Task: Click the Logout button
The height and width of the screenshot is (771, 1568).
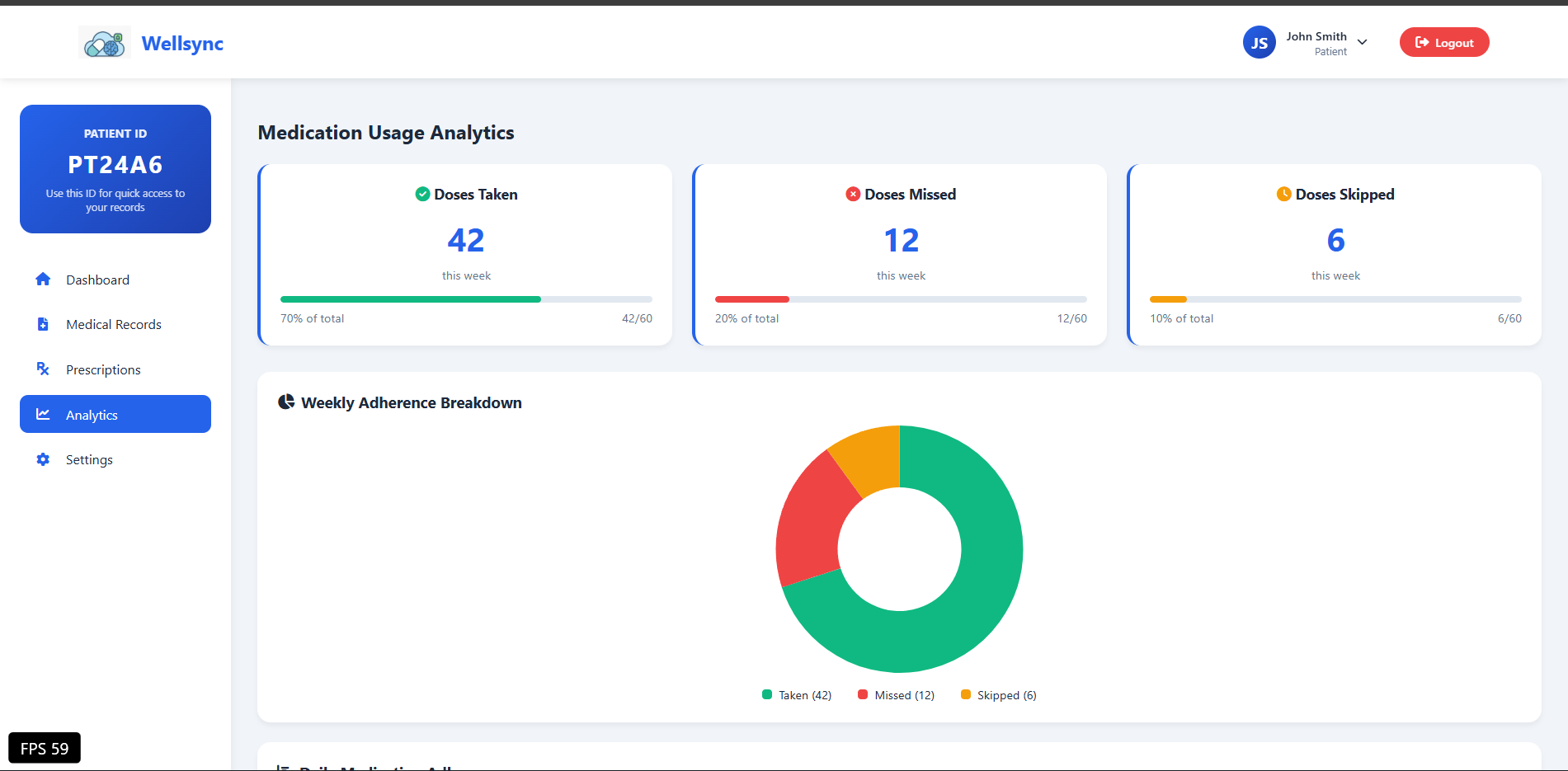Action: click(x=1443, y=42)
